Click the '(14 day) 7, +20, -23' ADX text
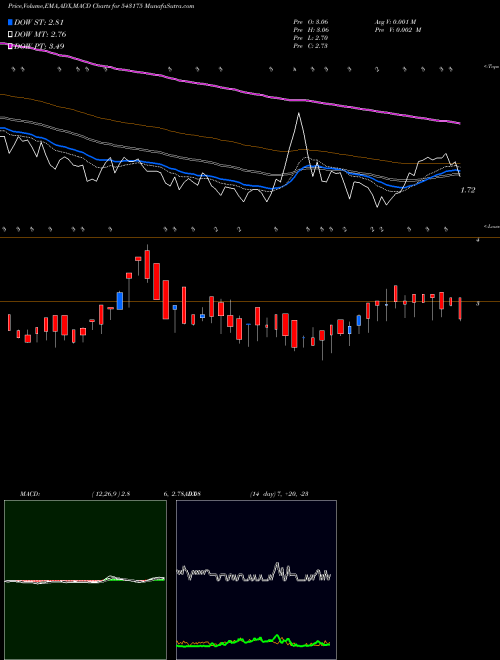The width and height of the screenshot is (500, 660). (x=279, y=494)
